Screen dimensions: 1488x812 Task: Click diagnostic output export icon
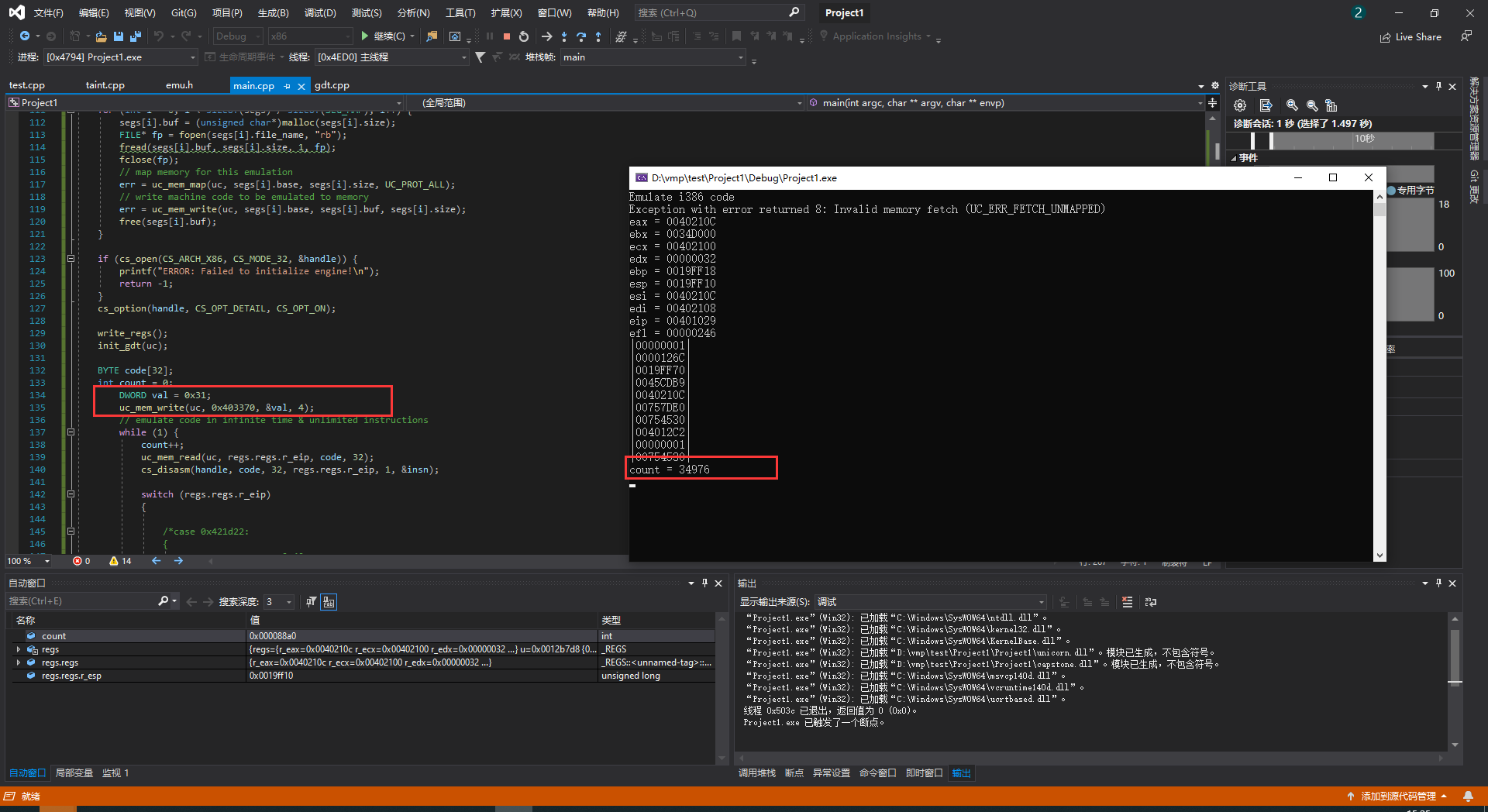[1266, 105]
